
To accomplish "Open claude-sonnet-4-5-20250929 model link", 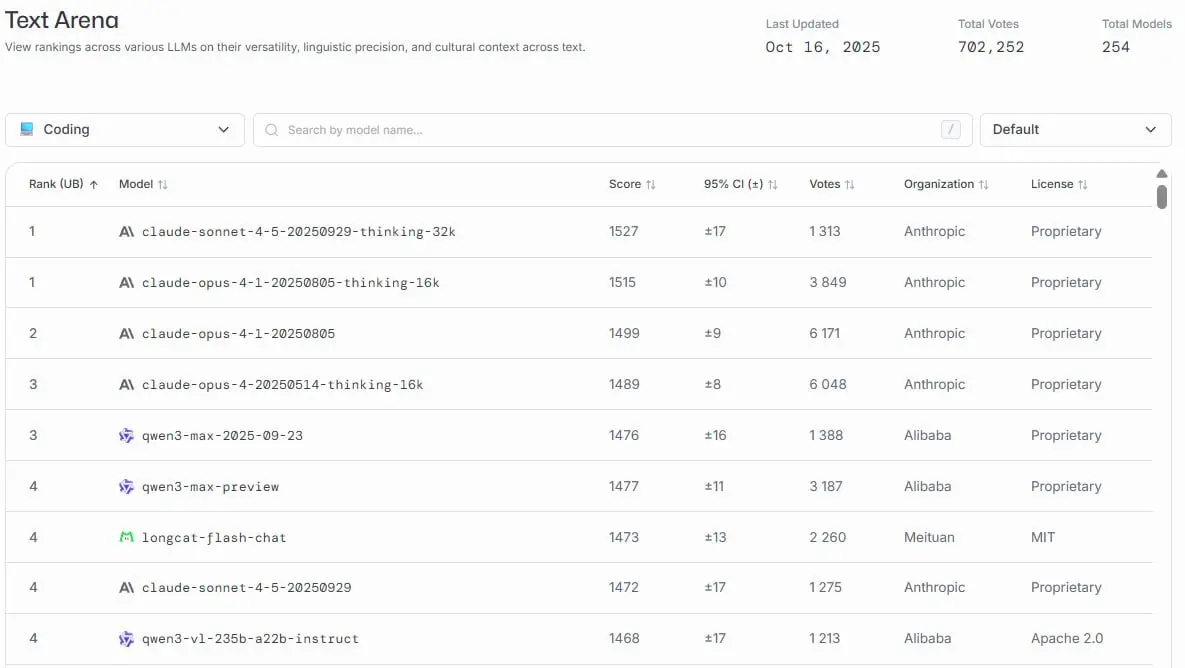I will [x=246, y=588].
